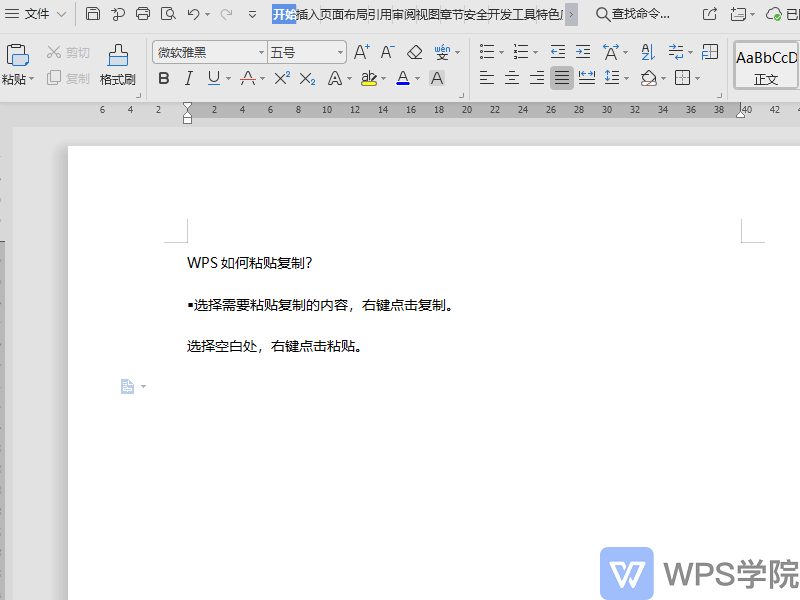The width and height of the screenshot is (800, 600).
Task: Enable justified alignment
Action: (x=561, y=77)
